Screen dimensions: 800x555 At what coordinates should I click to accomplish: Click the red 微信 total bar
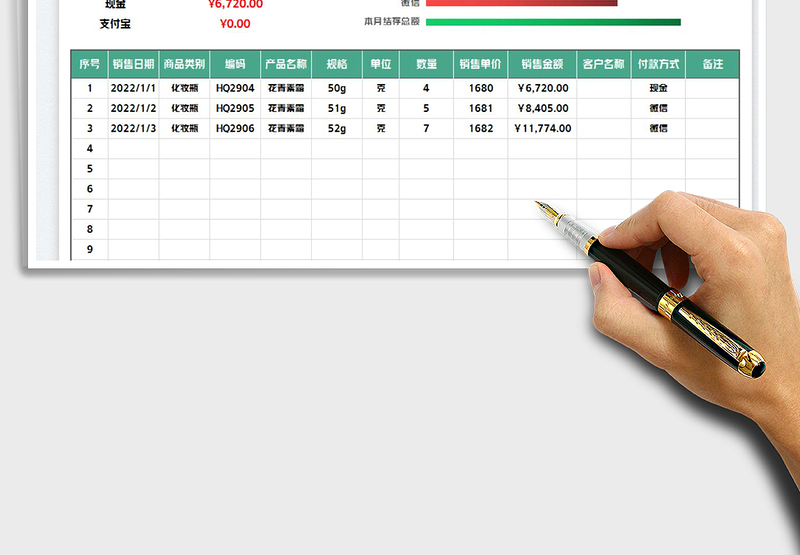521,3
